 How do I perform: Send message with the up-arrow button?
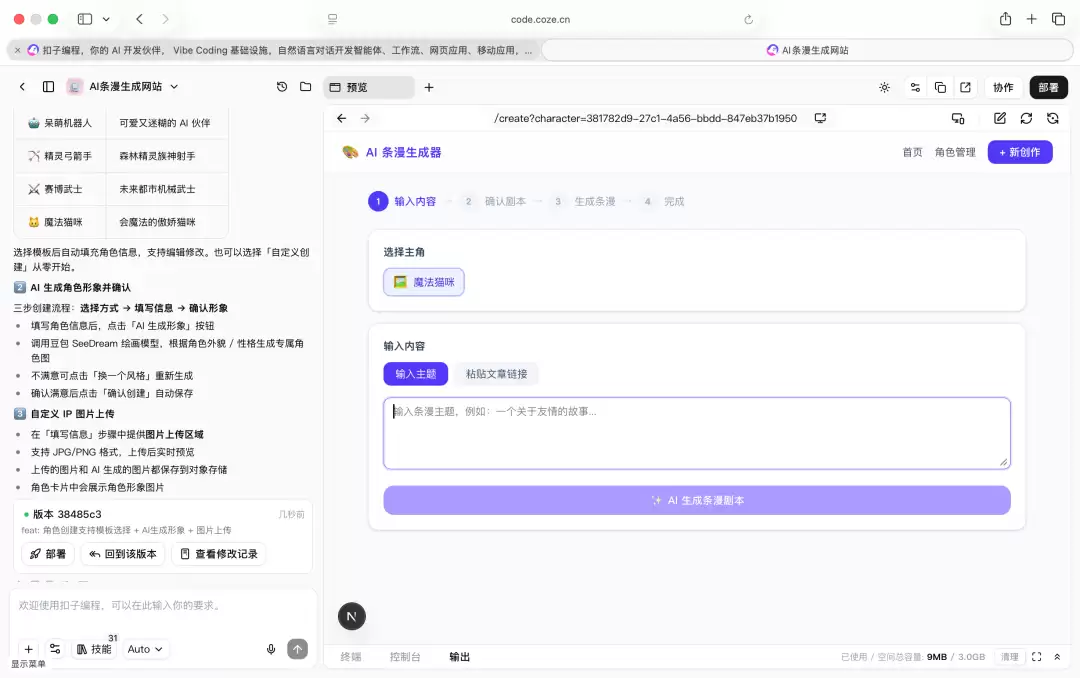tap(298, 649)
